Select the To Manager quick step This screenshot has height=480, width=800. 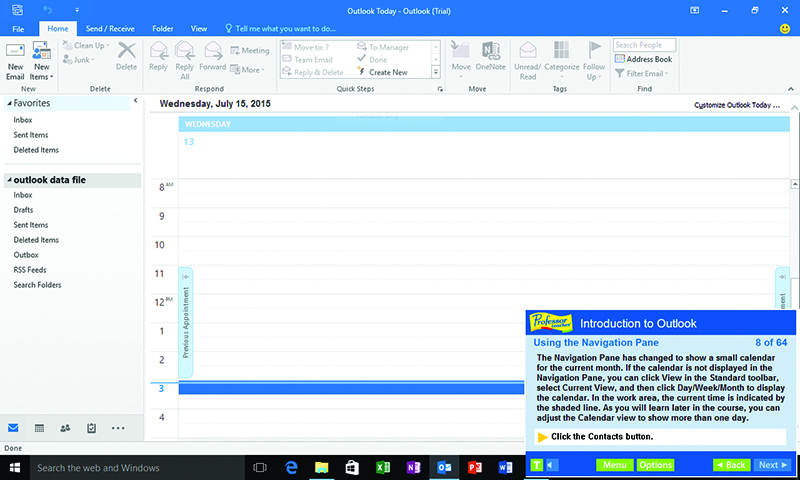[x=383, y=47]
